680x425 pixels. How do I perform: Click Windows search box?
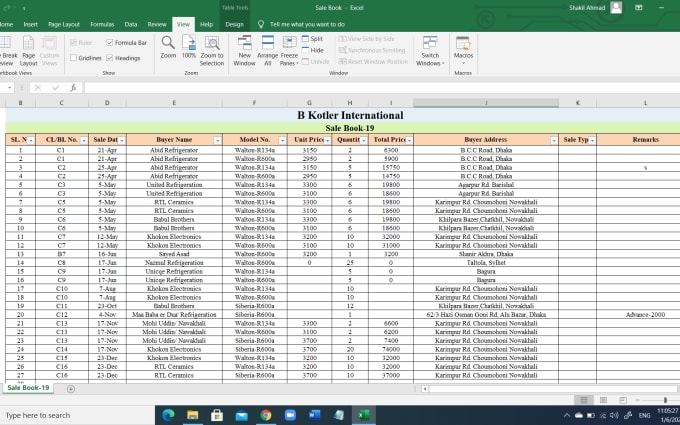click(x=78, y=415)
